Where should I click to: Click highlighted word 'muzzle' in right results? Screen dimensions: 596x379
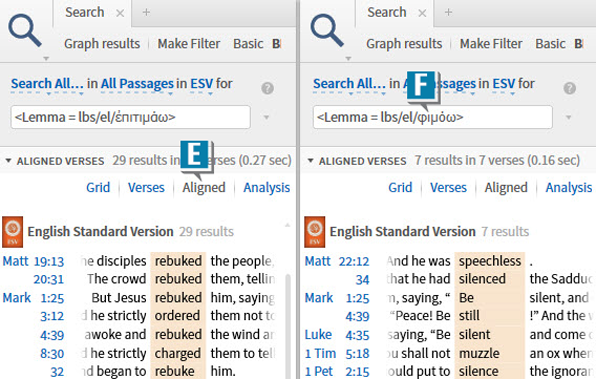tap(479, 354)
